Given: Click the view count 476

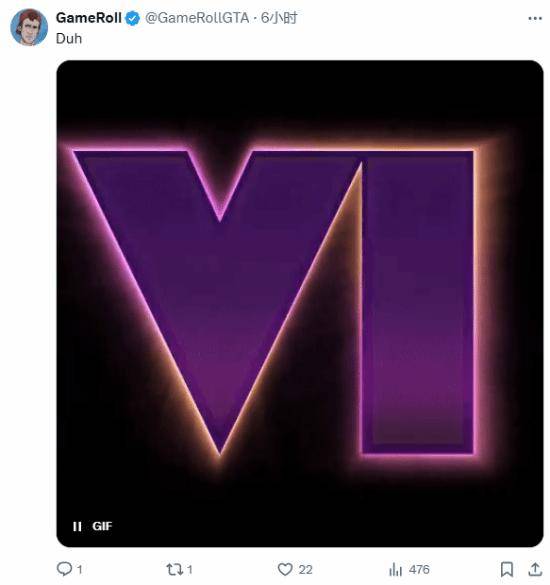Looking at the screenshot, I should coord(419,569).
